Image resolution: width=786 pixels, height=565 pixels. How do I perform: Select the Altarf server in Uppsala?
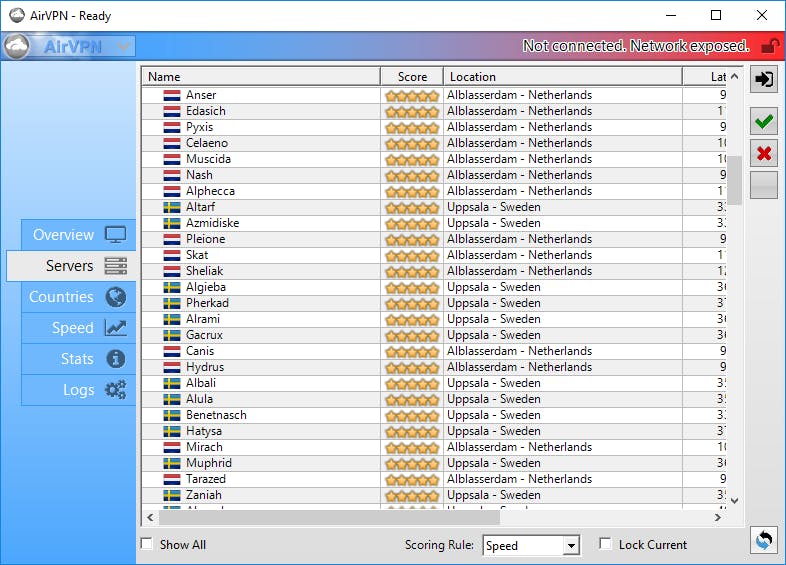[x=434, y=207]
